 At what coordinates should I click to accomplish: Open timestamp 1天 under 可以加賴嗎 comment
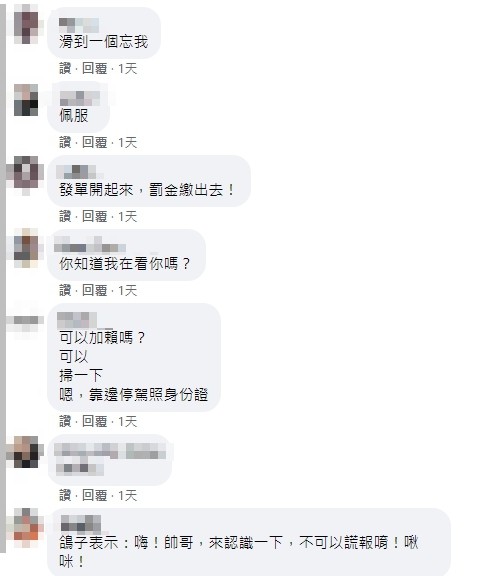coord(128,421)
